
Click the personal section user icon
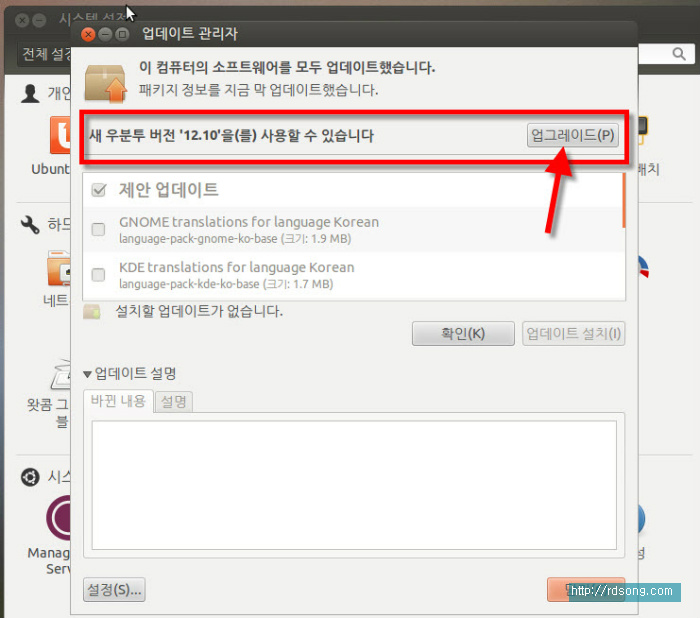[x=30, y=93]
